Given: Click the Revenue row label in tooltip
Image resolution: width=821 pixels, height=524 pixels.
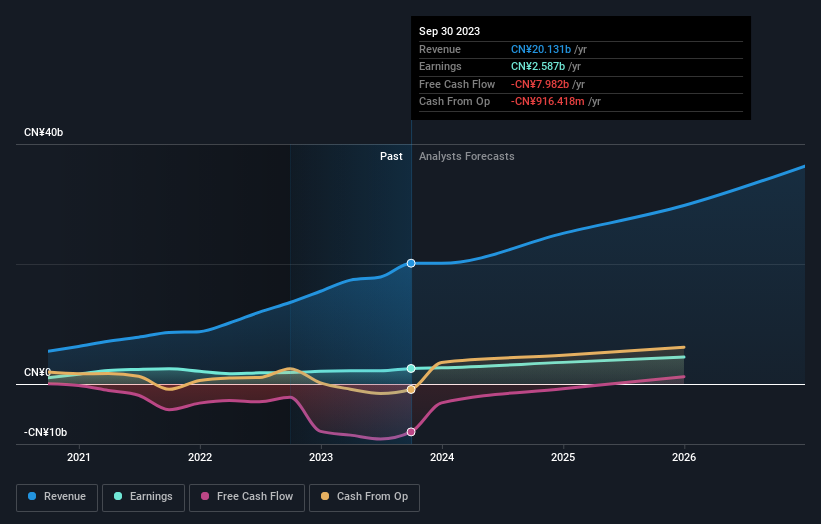Looking at the screenshot, I should [x=440, y=49].
